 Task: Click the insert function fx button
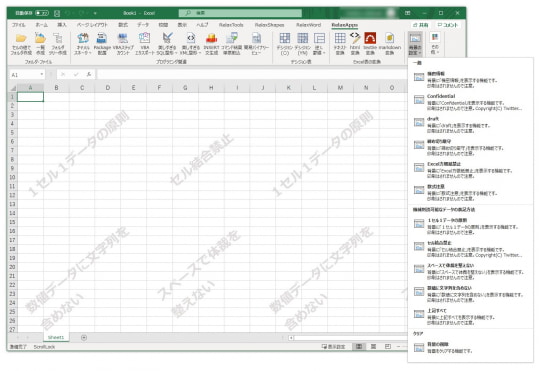(89, 74)
